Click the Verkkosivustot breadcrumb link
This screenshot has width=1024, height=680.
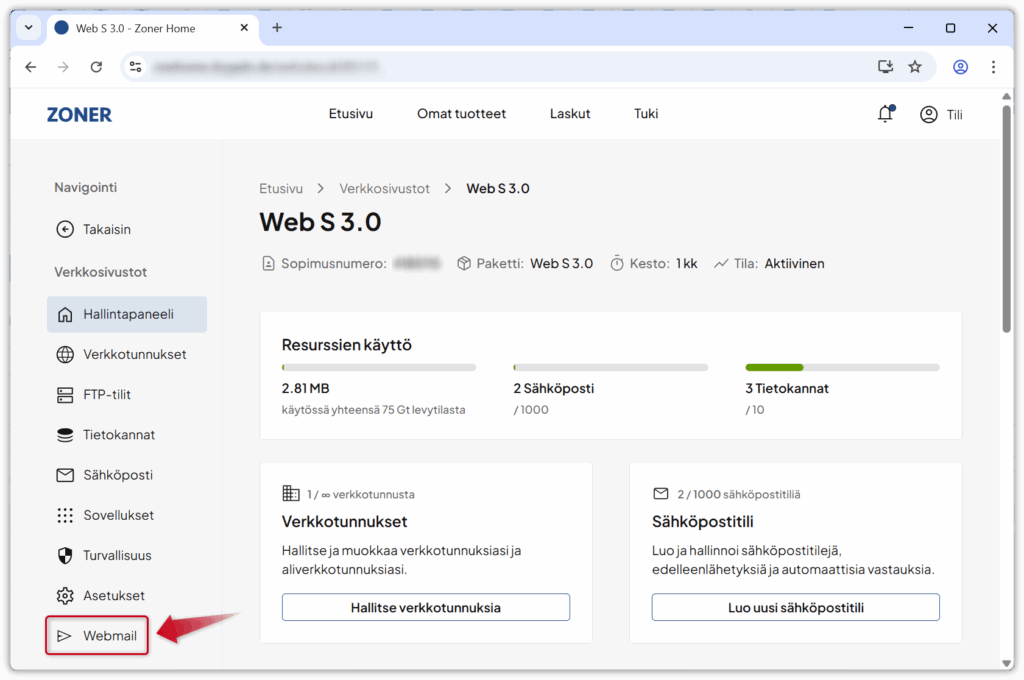384,188
